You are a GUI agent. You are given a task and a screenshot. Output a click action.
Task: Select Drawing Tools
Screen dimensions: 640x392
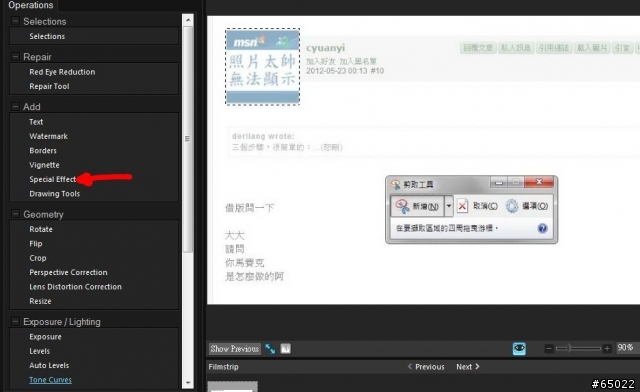click(x=54, y=194)
